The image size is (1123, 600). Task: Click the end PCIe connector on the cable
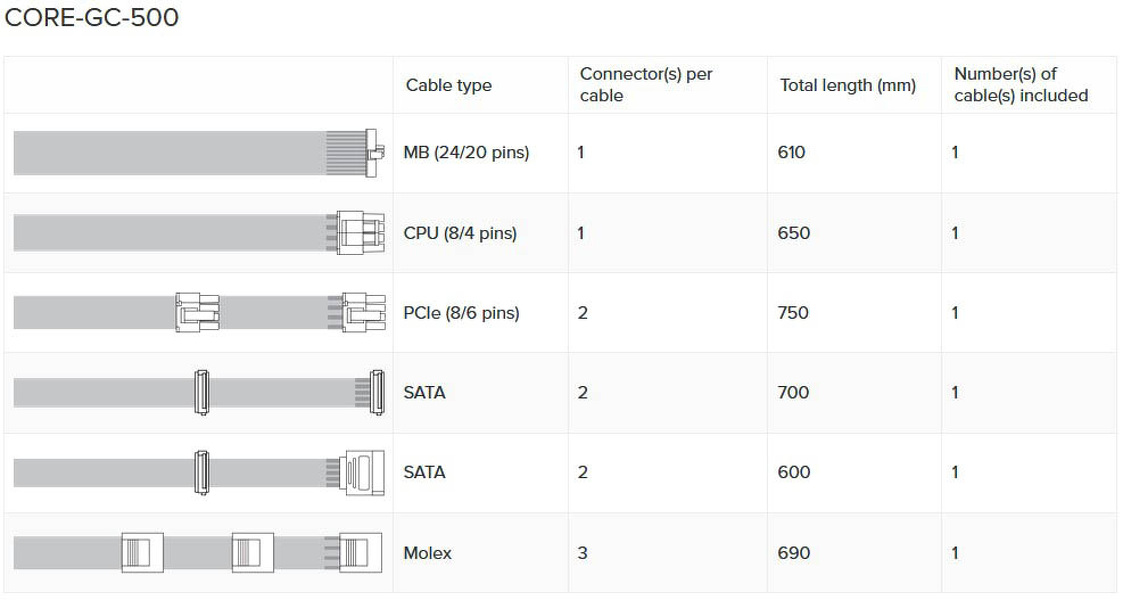coord(363,312)
